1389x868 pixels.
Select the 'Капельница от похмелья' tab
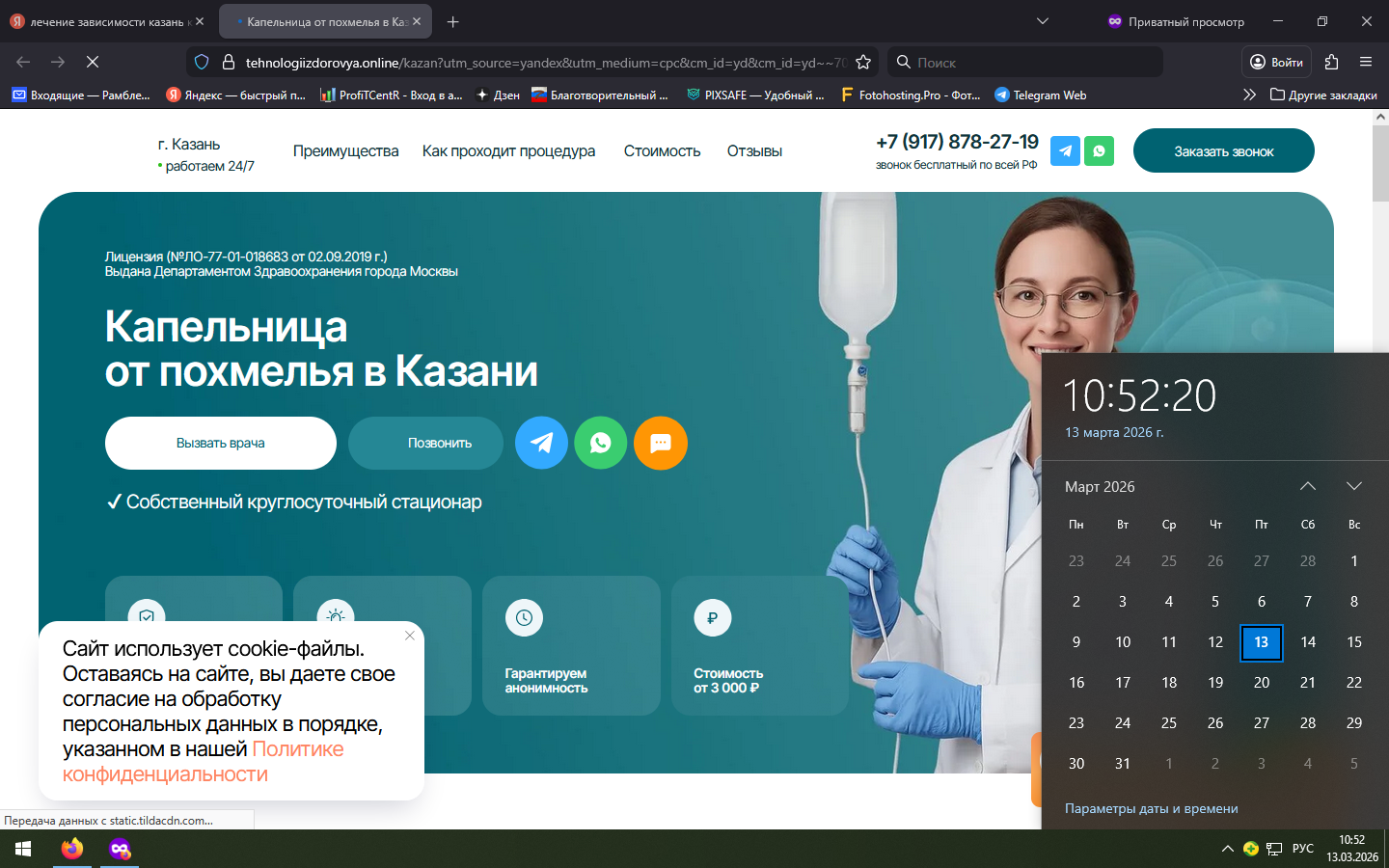click(x=325, y=21)
